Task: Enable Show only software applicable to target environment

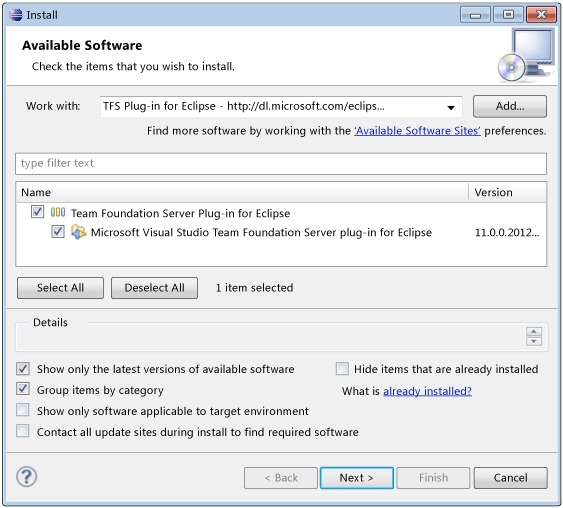Action: (x=23, y=410)
